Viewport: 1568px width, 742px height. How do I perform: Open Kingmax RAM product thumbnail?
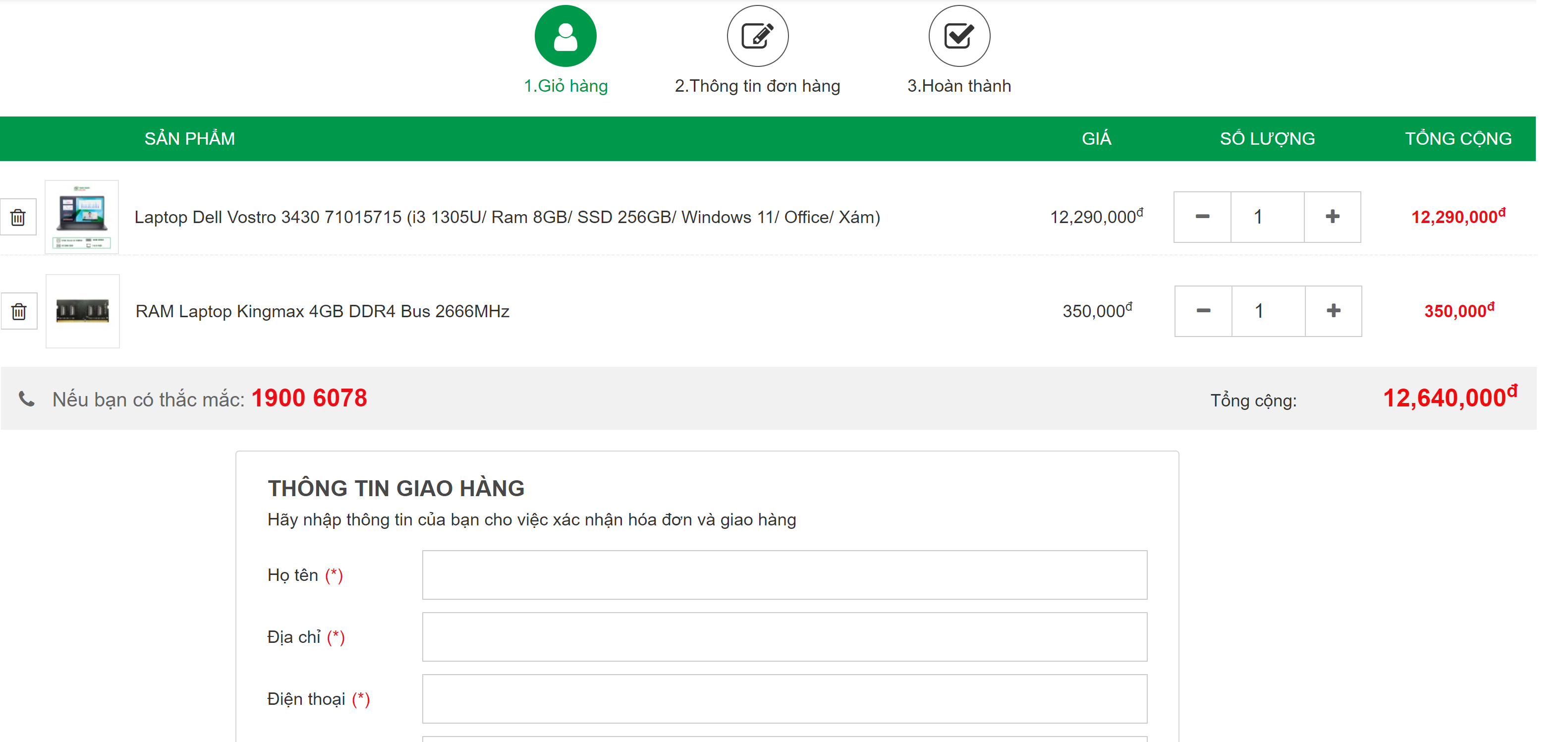click(x=83, y=311)
